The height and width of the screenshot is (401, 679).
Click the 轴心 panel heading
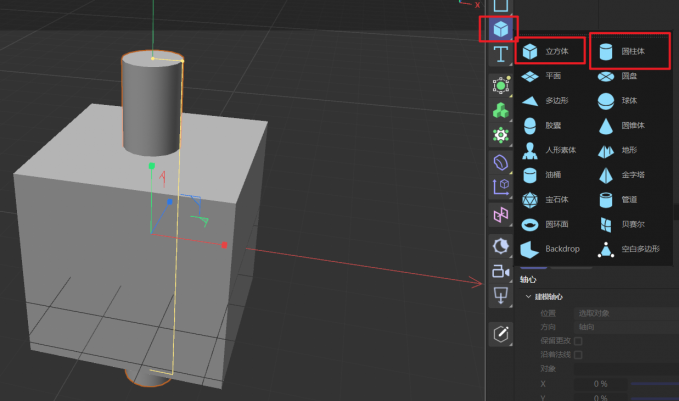(x=528, y=279)
